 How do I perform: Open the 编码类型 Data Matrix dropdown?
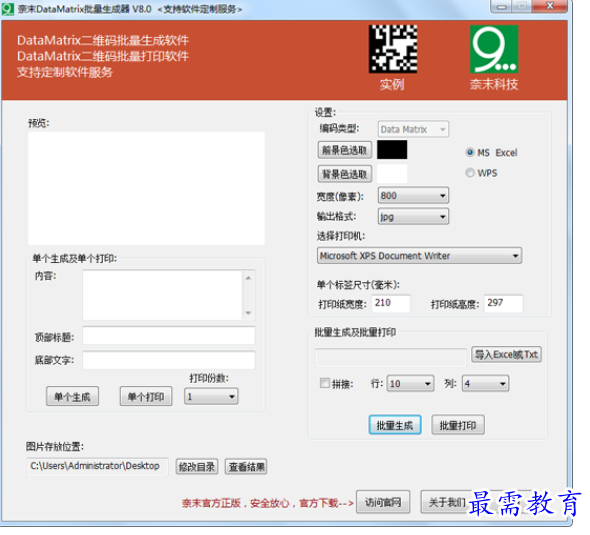pyautogui.click(x=413, y=129)
